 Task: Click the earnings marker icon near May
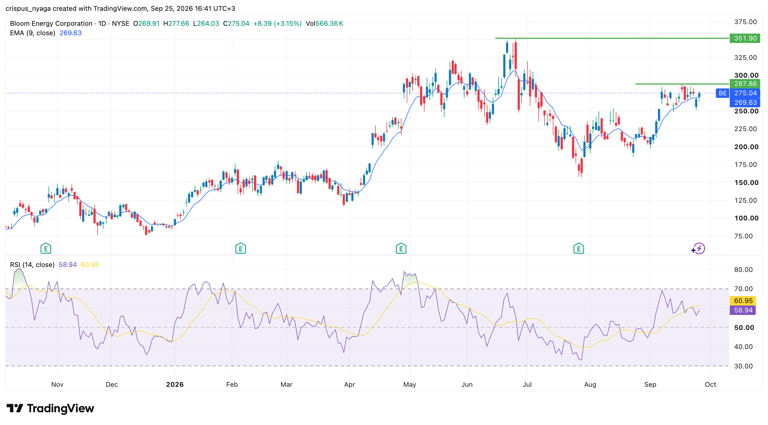coord(401,249)
